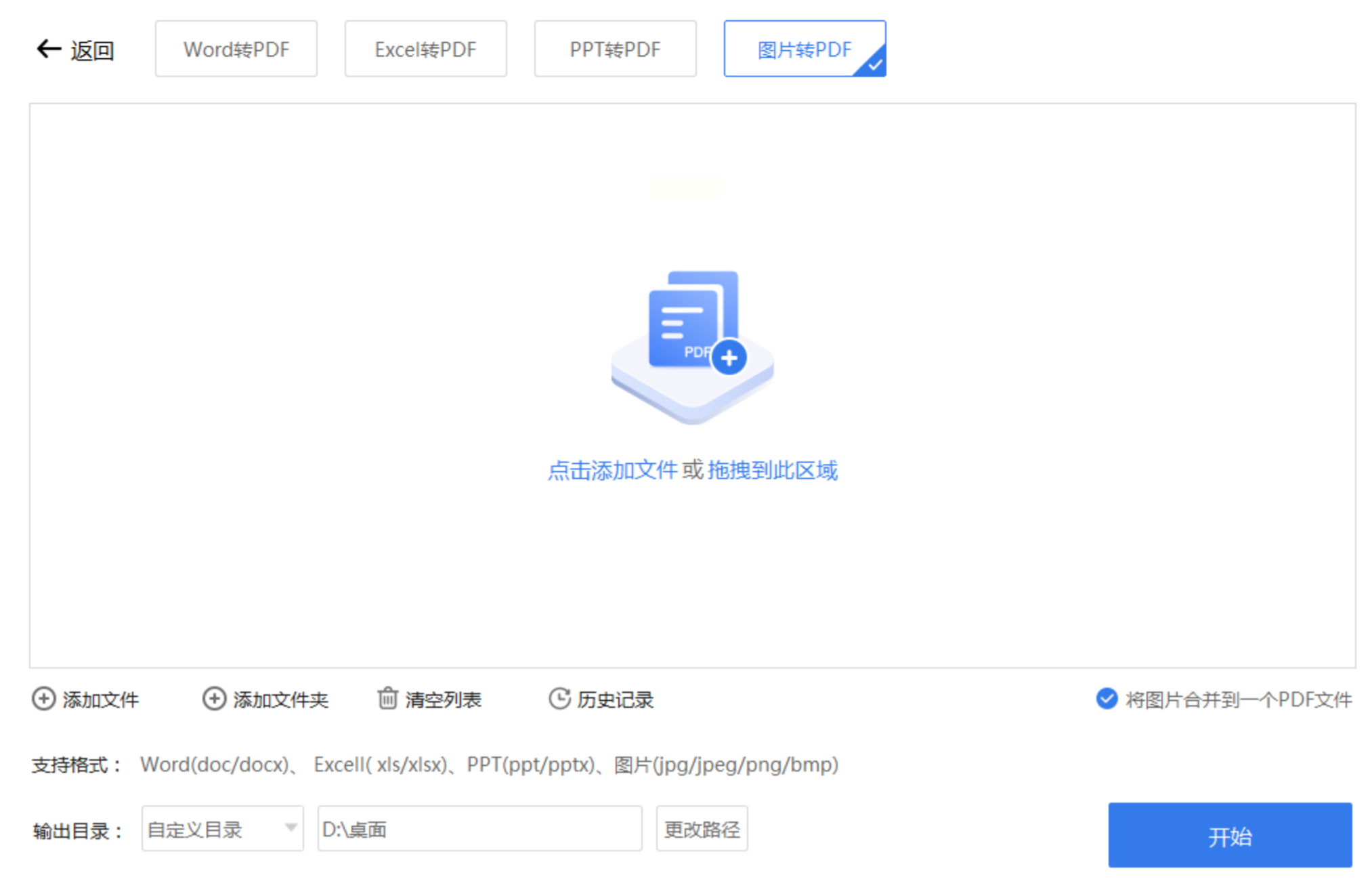Switch to the Excel转PDF tab
Image resolution: width=1372 pixels, height=883 pixels.
425,49
